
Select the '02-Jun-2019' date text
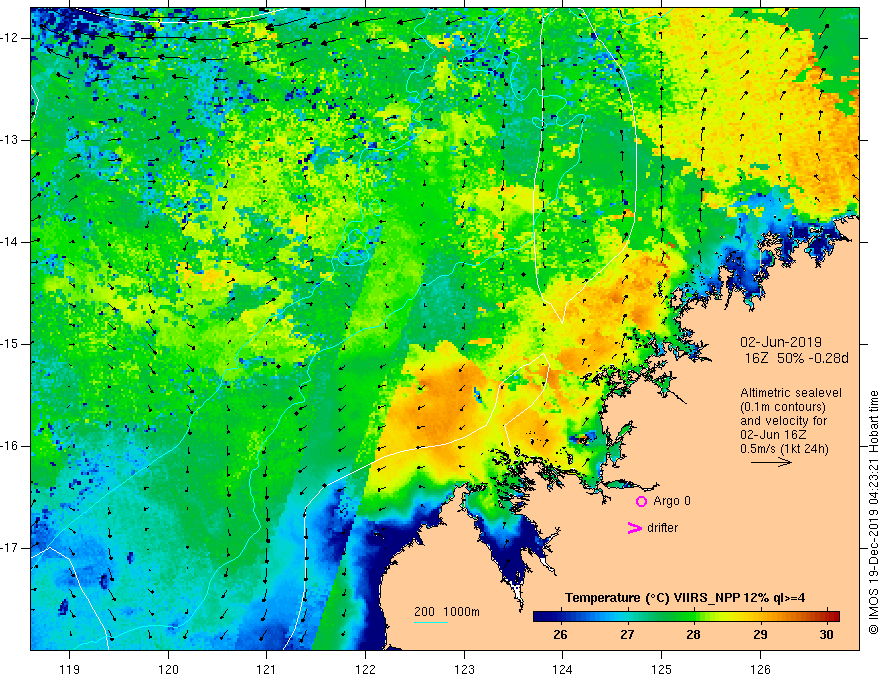[x=781, y=342]
